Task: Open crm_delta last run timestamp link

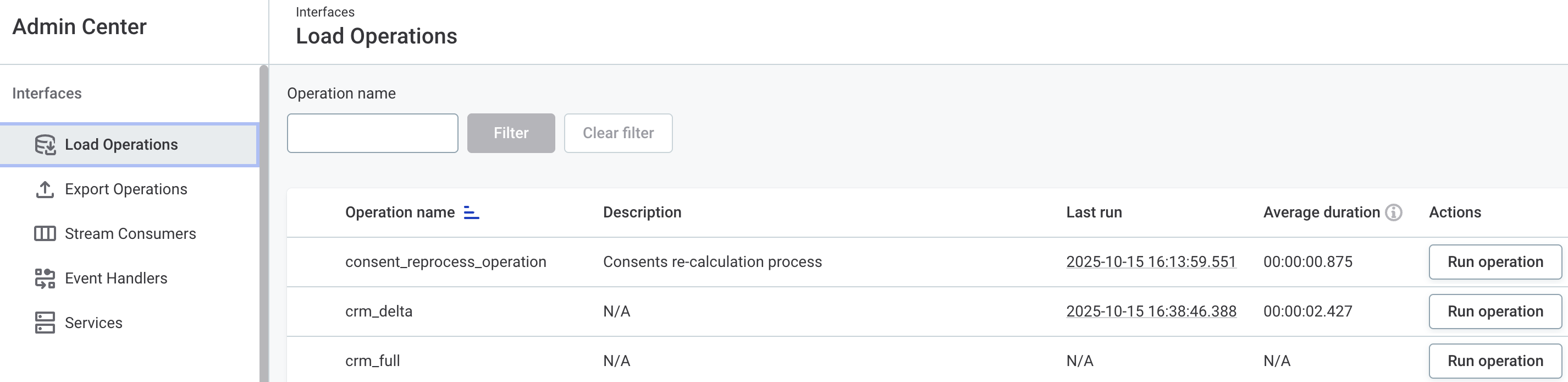Action: point(1150,312)
